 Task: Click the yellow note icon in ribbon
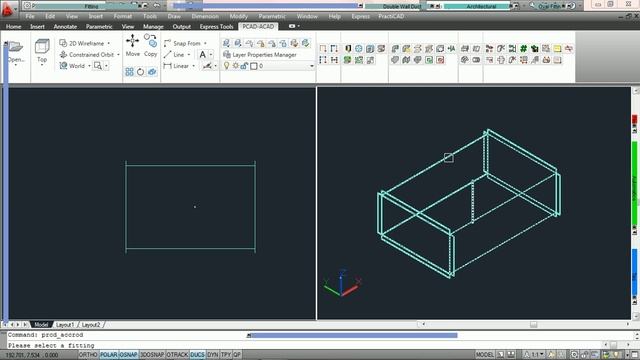(x=557, y=49)
